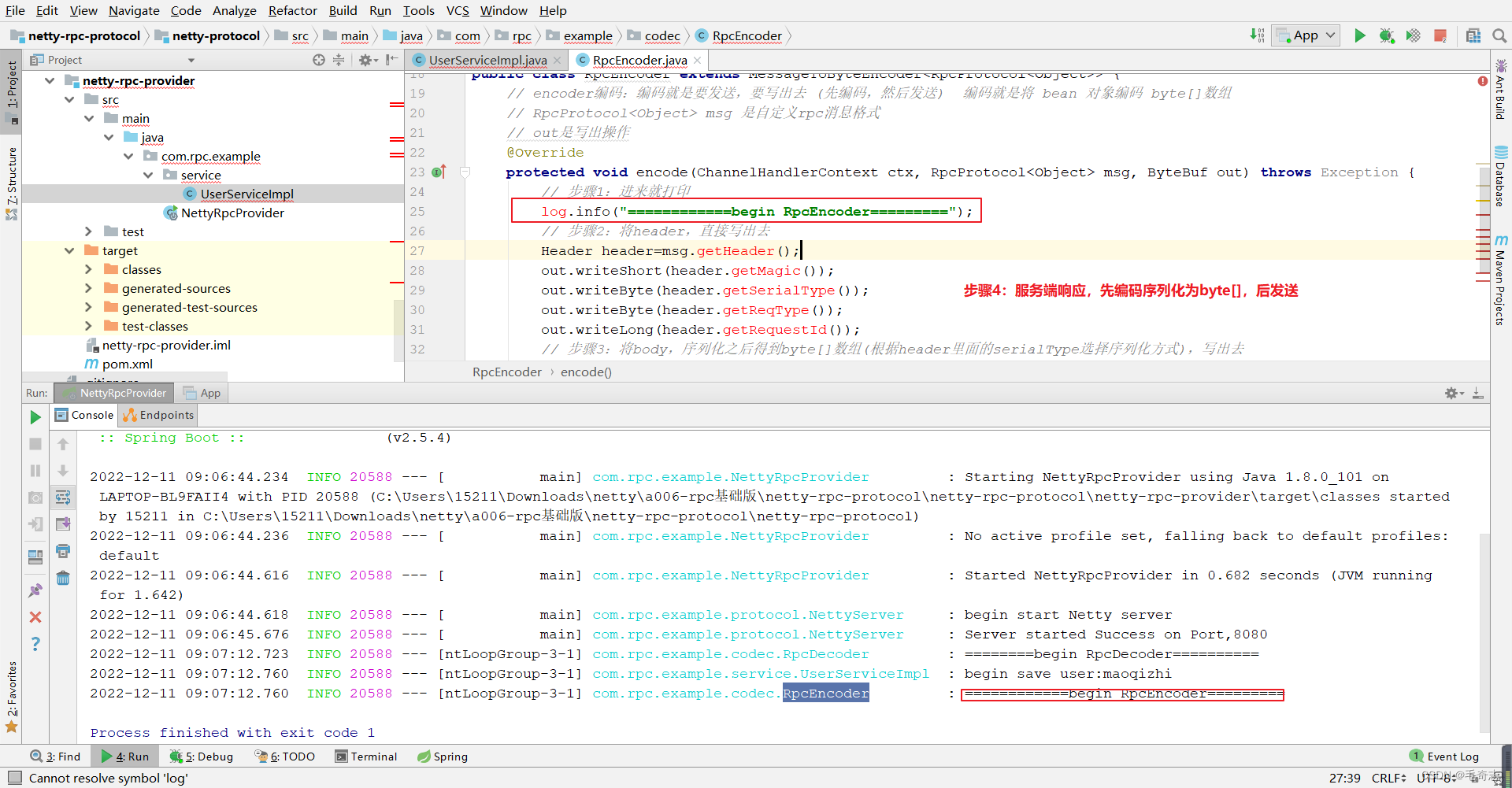The height and width of the screenshot is (788, 1512).
Task: Click the dump threads camera icon
Action: click(35, 498)
